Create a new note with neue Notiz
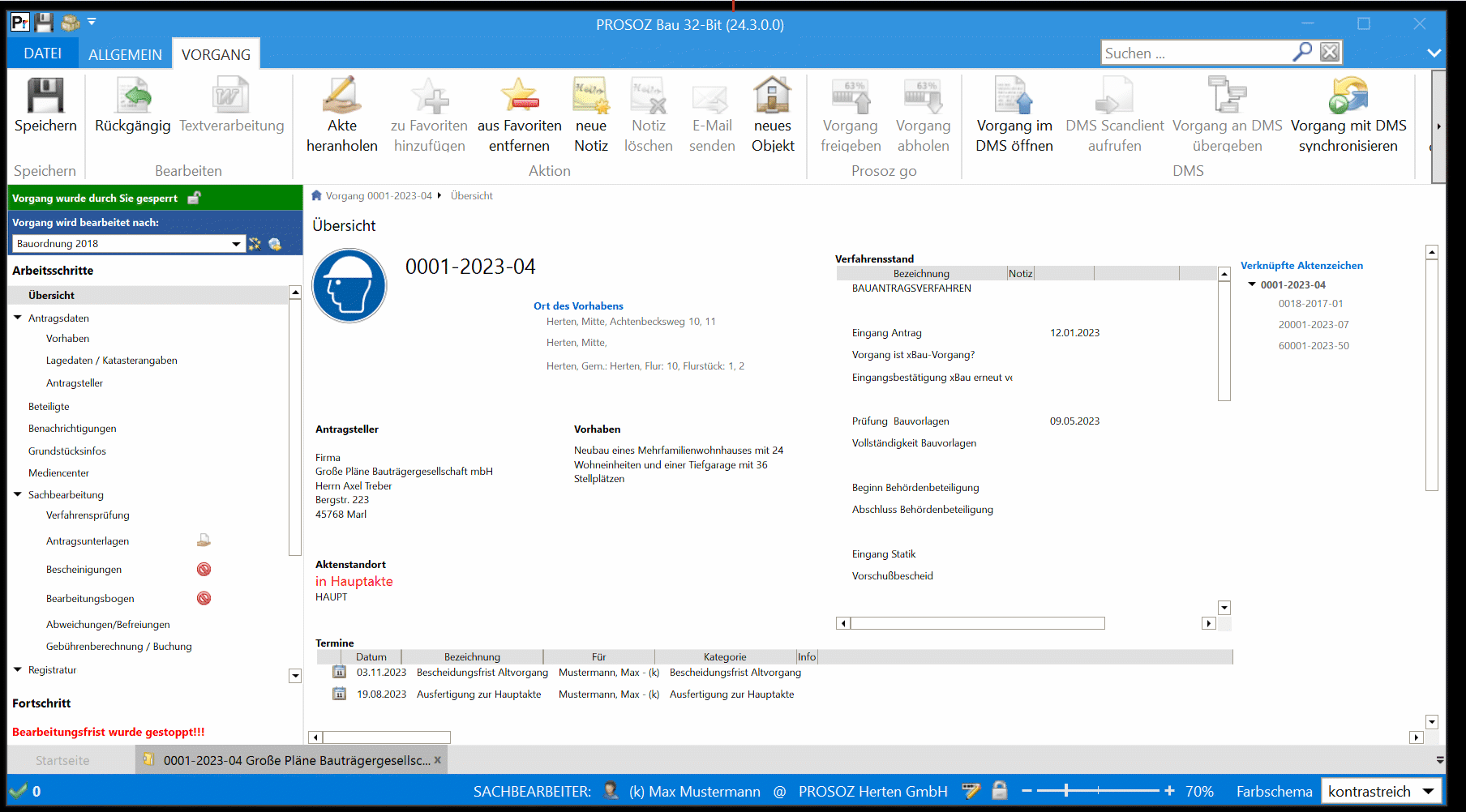This screenshot has height=812, width=1466. [590, 96]
